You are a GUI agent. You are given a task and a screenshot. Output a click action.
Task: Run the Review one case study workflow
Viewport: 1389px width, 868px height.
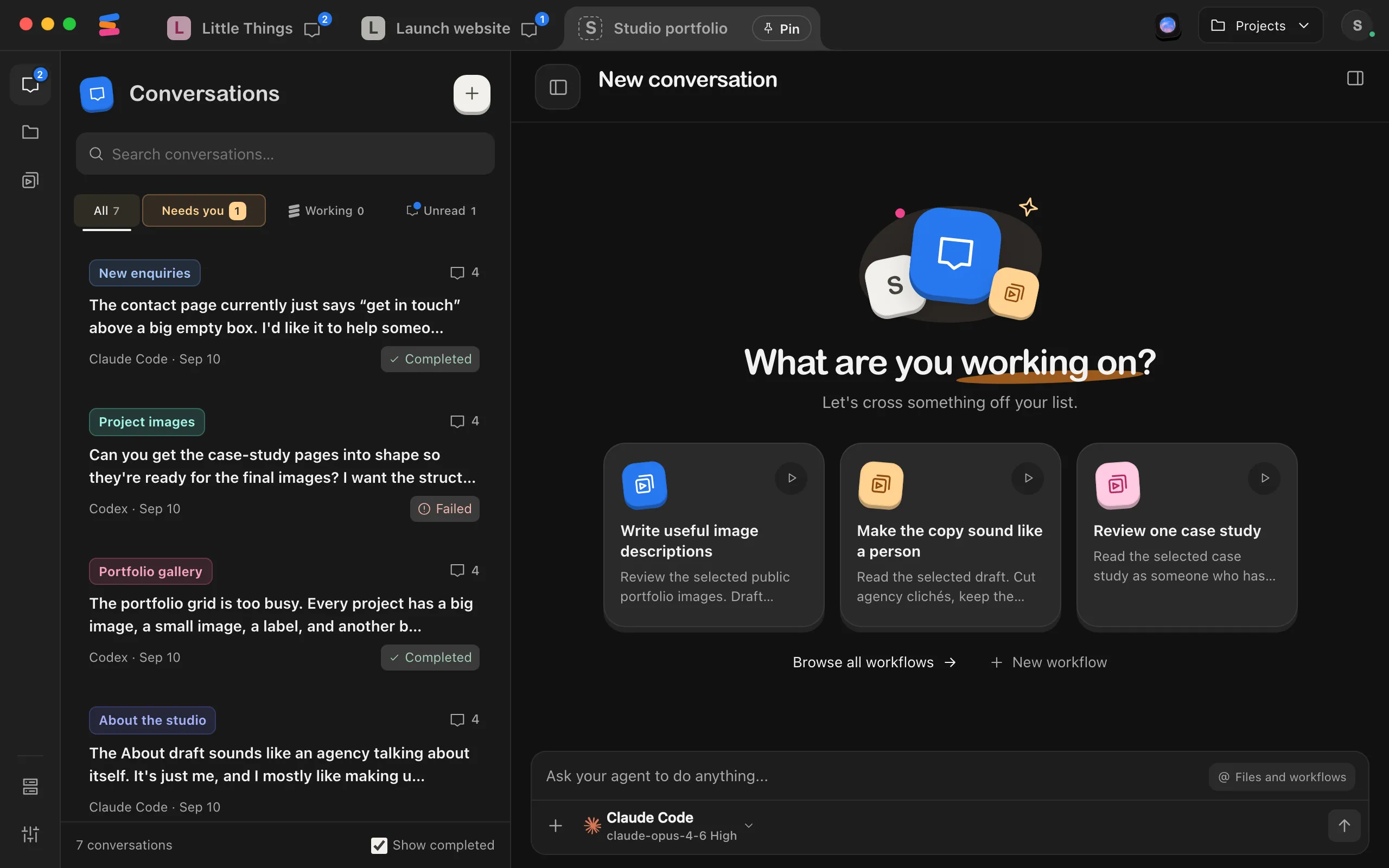[x=1264, y=477]
